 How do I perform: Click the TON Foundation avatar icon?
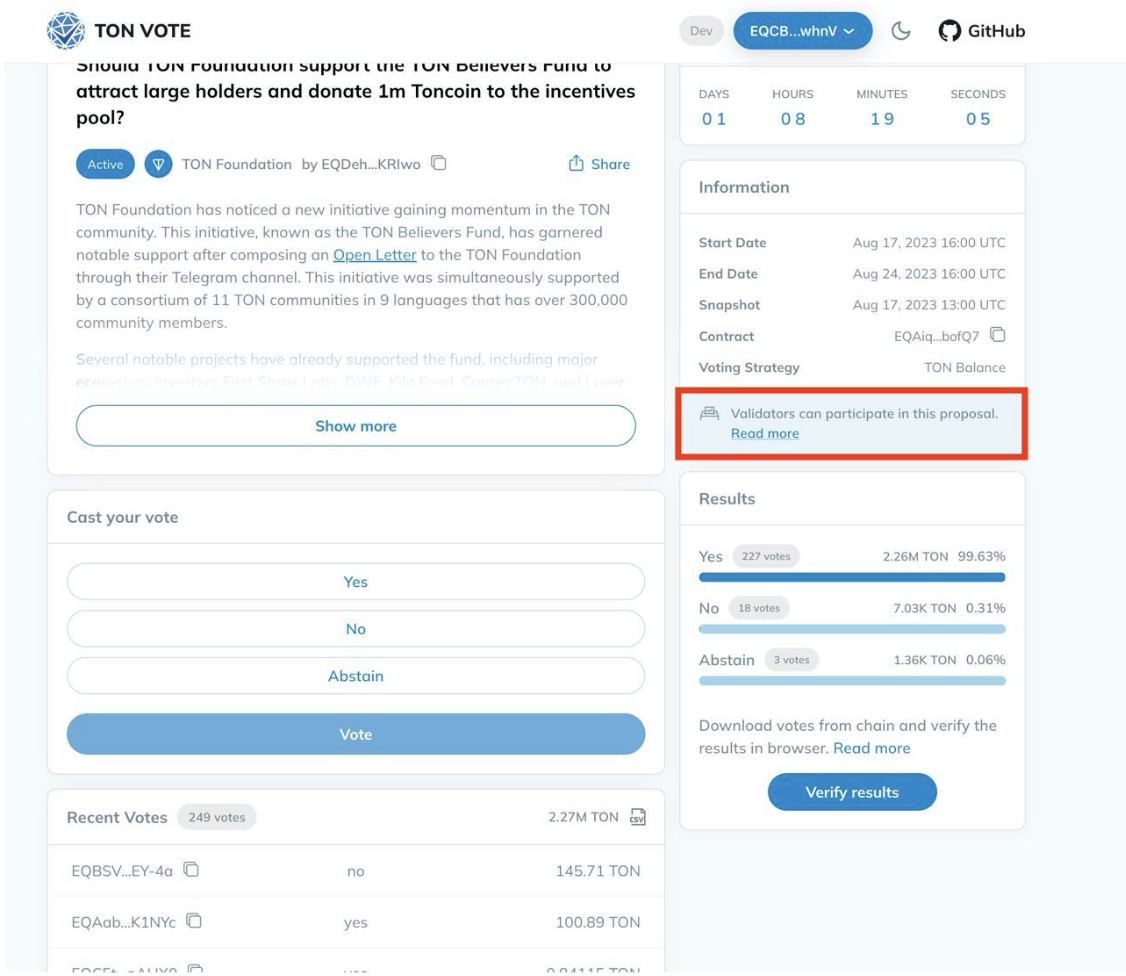(158, 164)
